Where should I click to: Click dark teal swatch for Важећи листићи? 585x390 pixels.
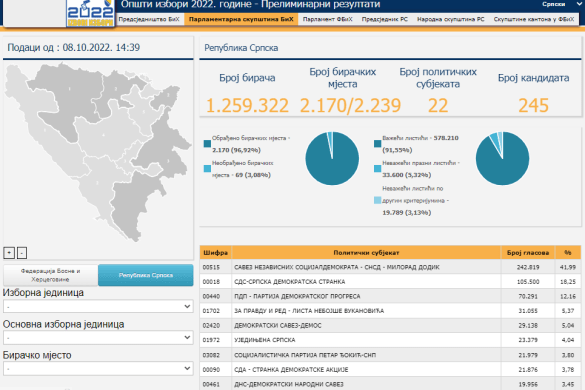[378, 144]
